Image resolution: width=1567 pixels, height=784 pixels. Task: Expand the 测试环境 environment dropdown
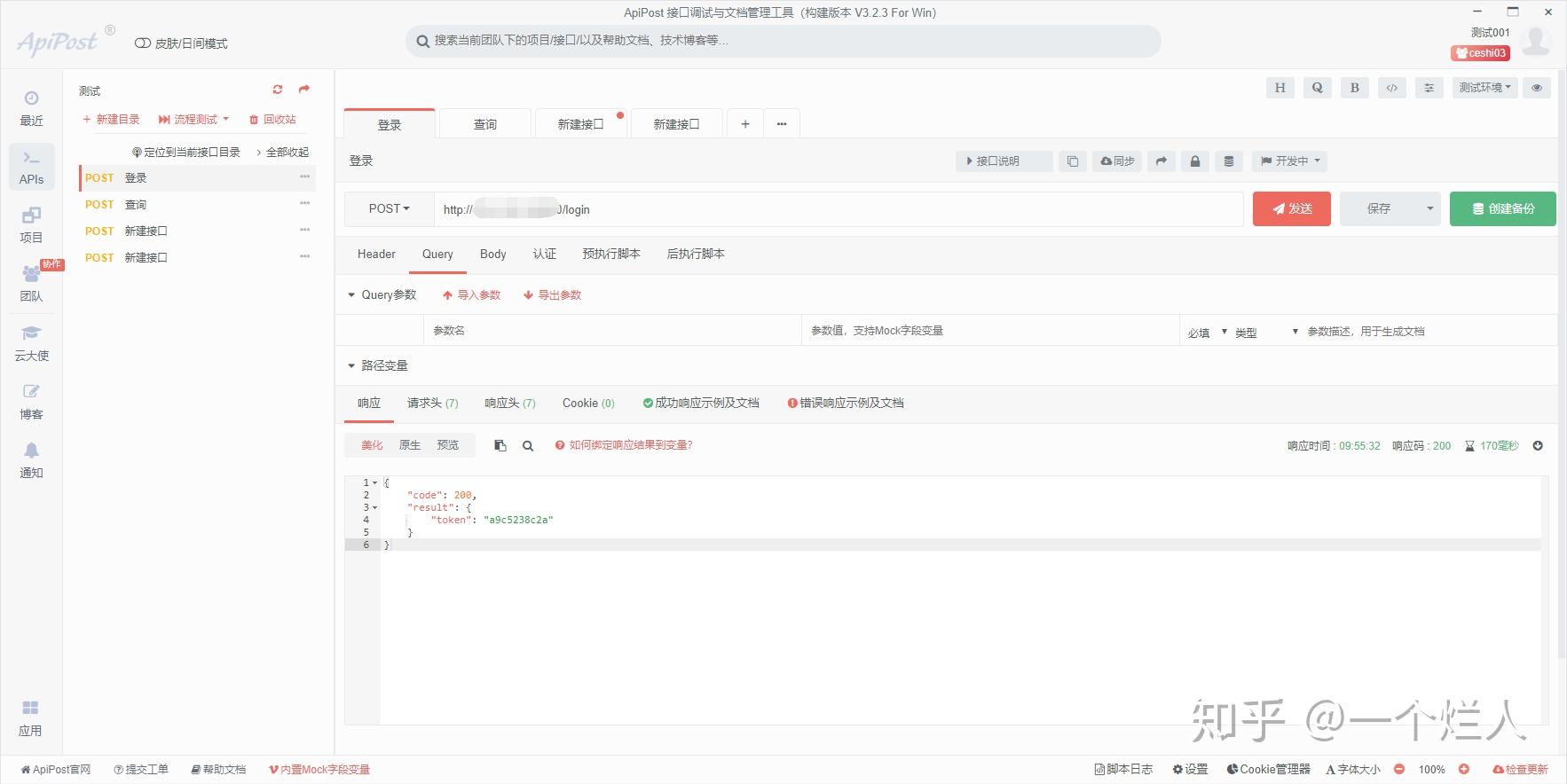click(1485, 88)
